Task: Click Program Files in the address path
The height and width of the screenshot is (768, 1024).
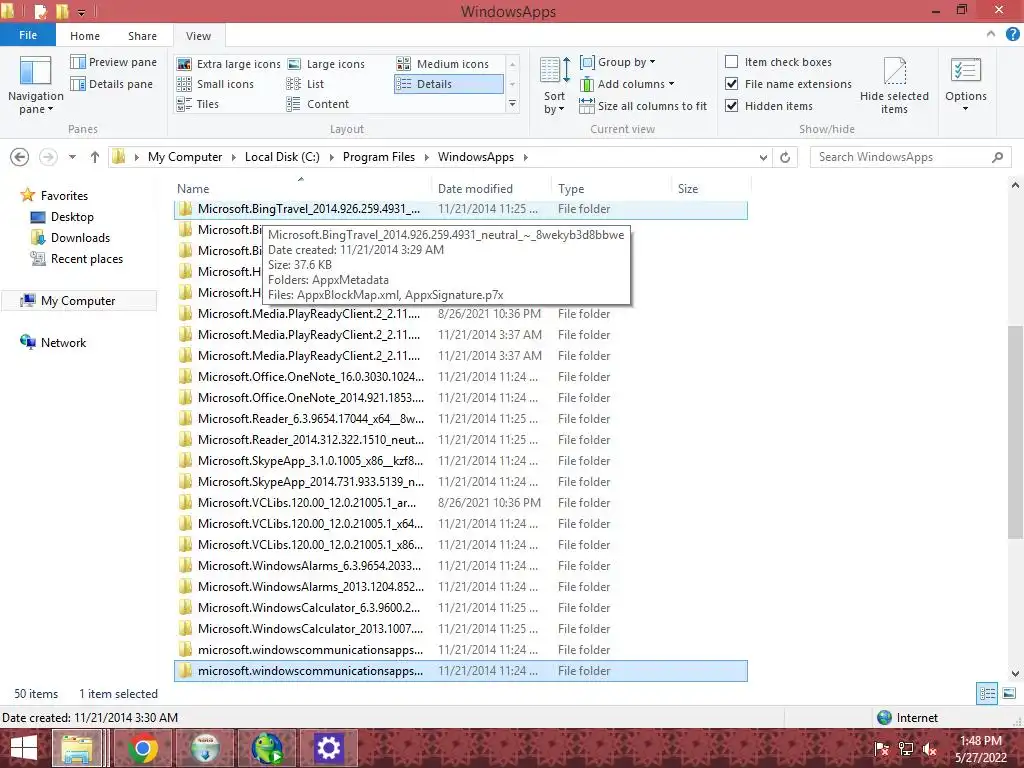Action: click(x=379, y=157)
